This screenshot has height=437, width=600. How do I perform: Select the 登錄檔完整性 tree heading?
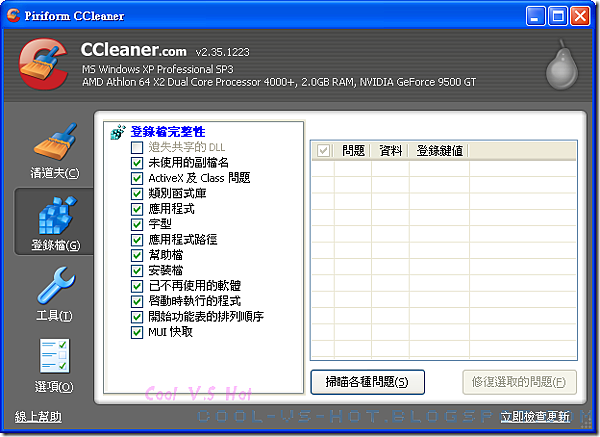click(168, 132)
